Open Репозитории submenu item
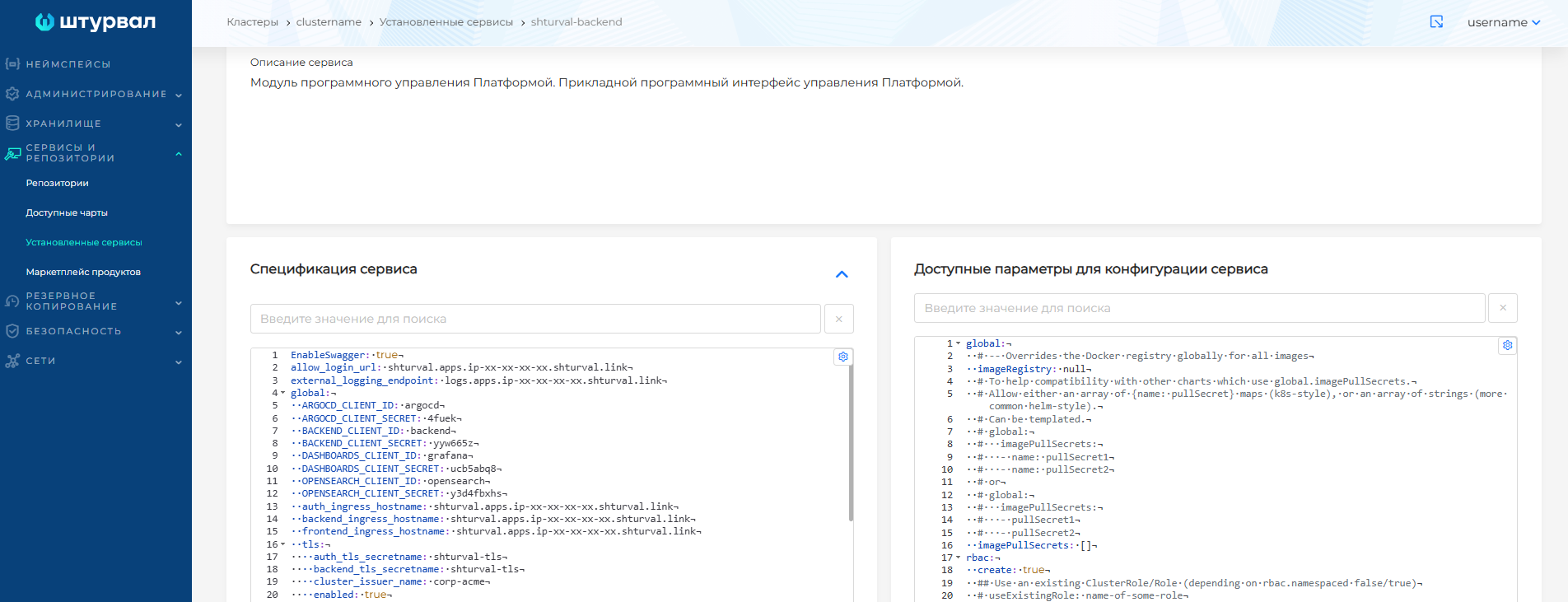The image size is (1568, 602). click(57, 183)
